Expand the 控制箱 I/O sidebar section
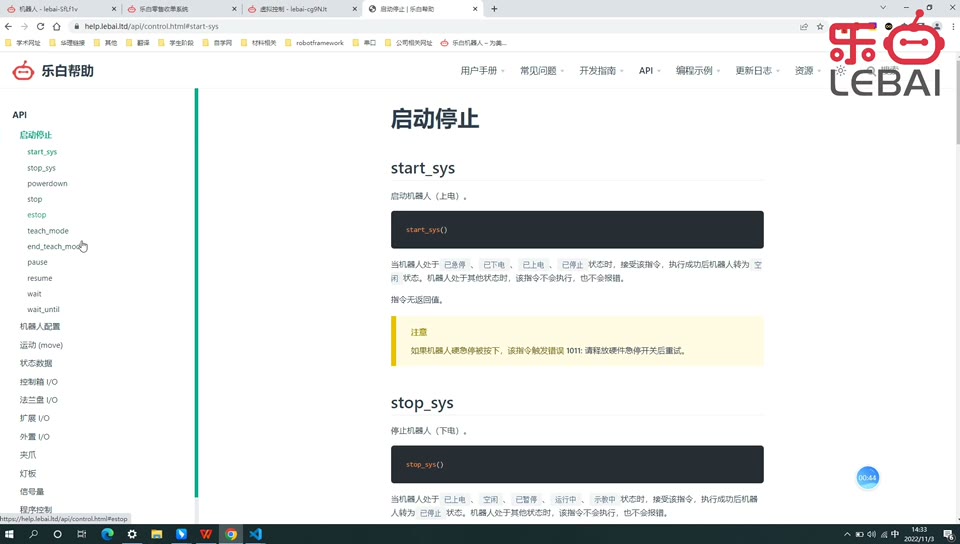The width and height of the screenshot is (960, 544). tap(39, 382)
